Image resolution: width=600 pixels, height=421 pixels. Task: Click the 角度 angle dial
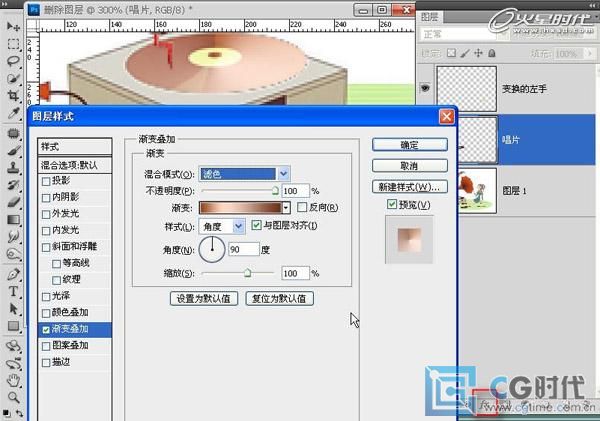coord(212,250)
